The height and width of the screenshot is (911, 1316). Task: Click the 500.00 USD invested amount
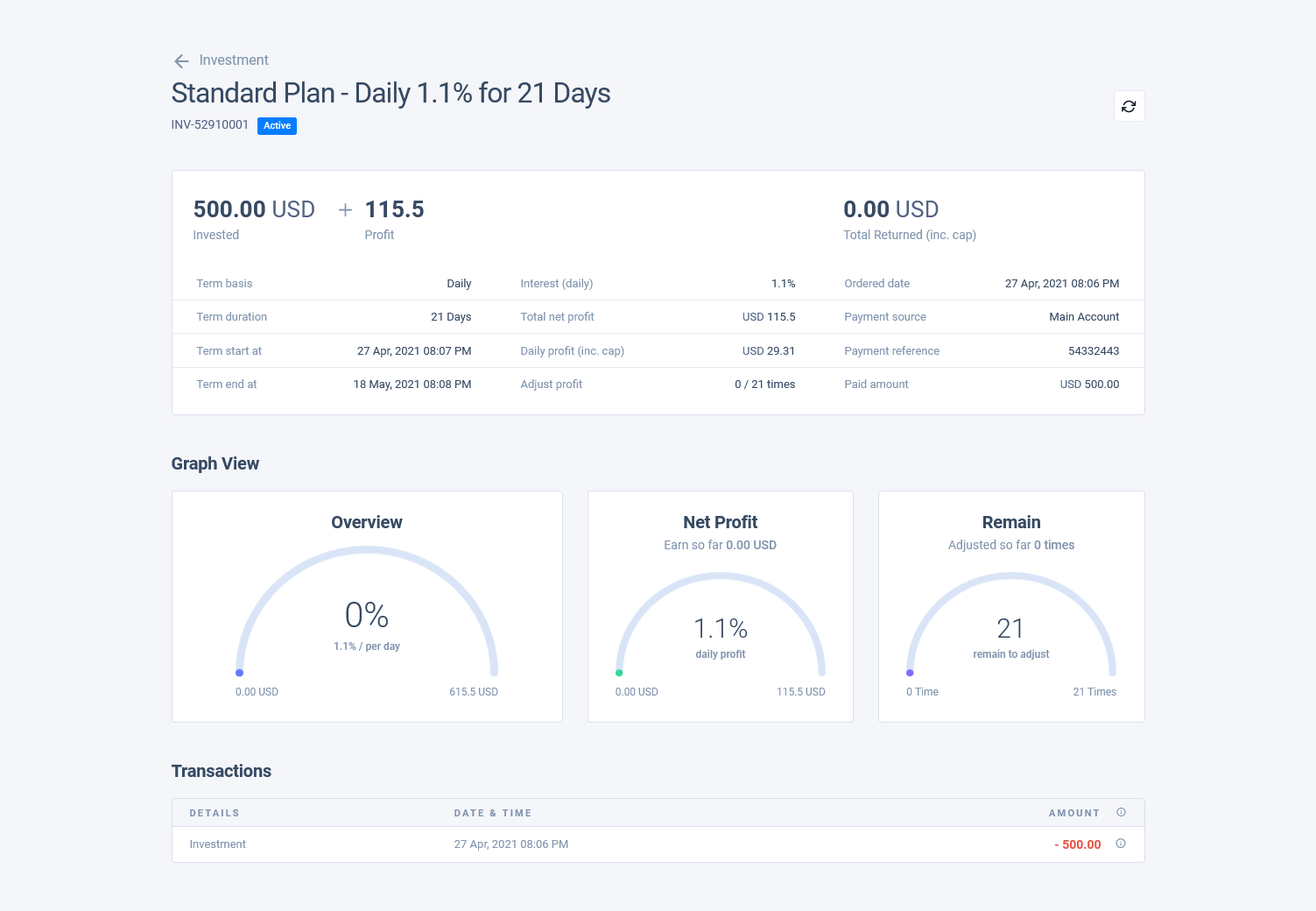[x=254, y=209]
